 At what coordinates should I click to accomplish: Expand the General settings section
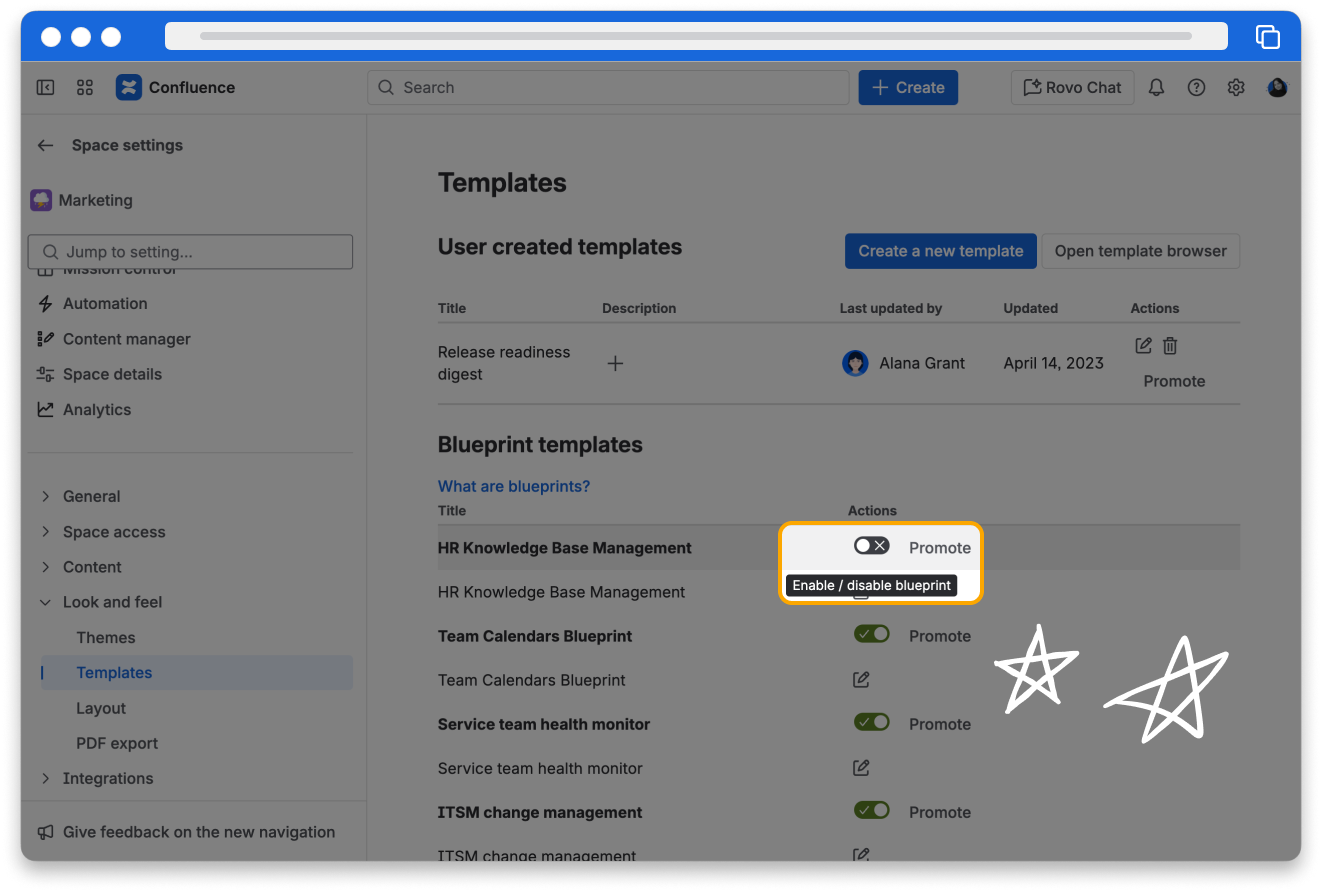click(x=91, y=496)
